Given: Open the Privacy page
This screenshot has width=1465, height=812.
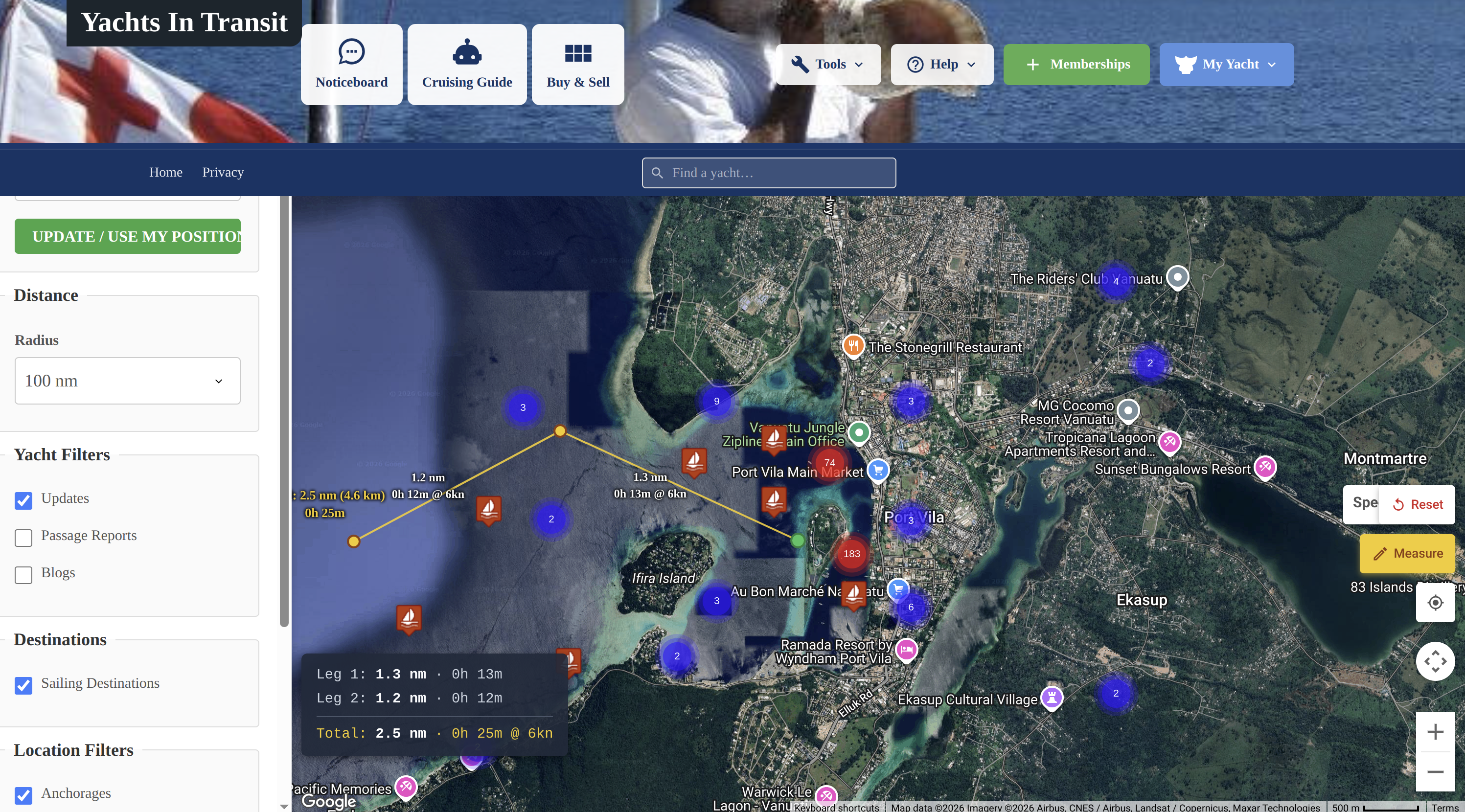Looking at the screenshot, I should click(x=222, y=172).
